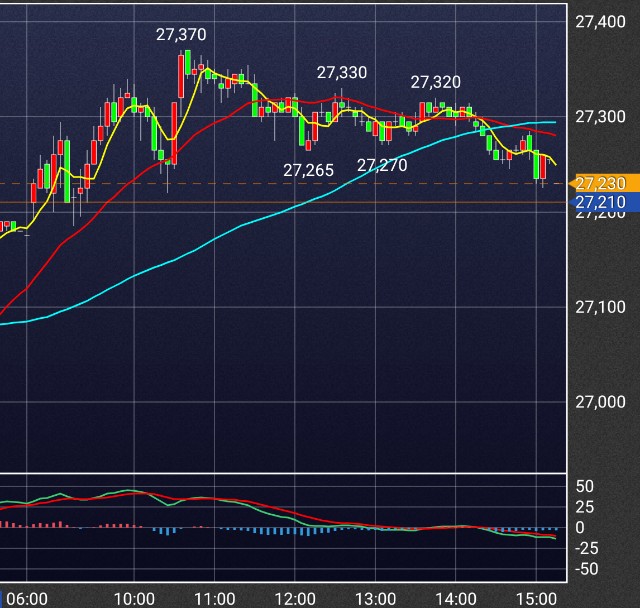This screenshot has height=608, width=640.
Task: Click the 13:00 time axis label
Action: pyautogui.click(x=376, y=599)
